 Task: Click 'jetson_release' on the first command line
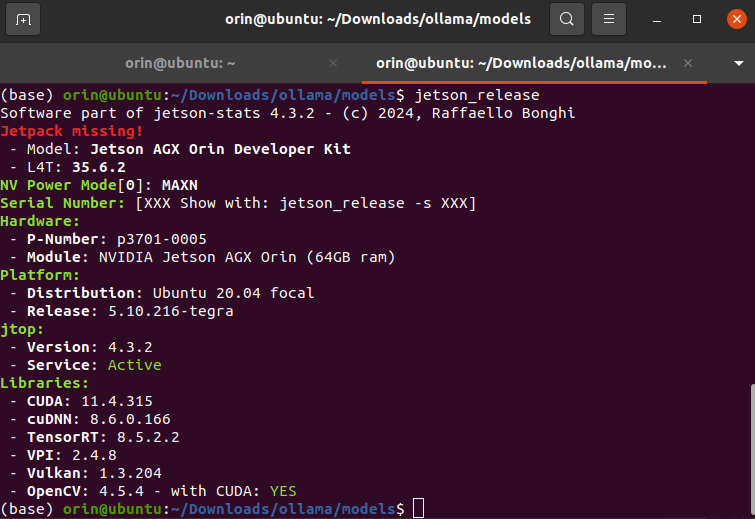tap(477, 95)
